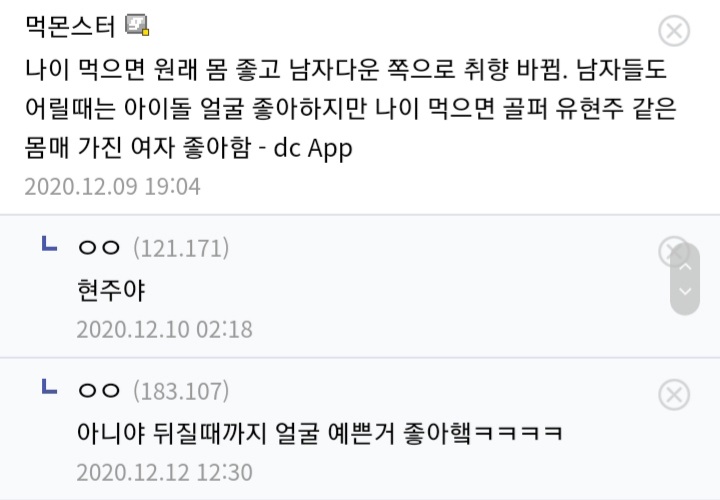Click the gray floating scroll pill background
Viewport: 720px width, 500px height.
coord(685,279)
